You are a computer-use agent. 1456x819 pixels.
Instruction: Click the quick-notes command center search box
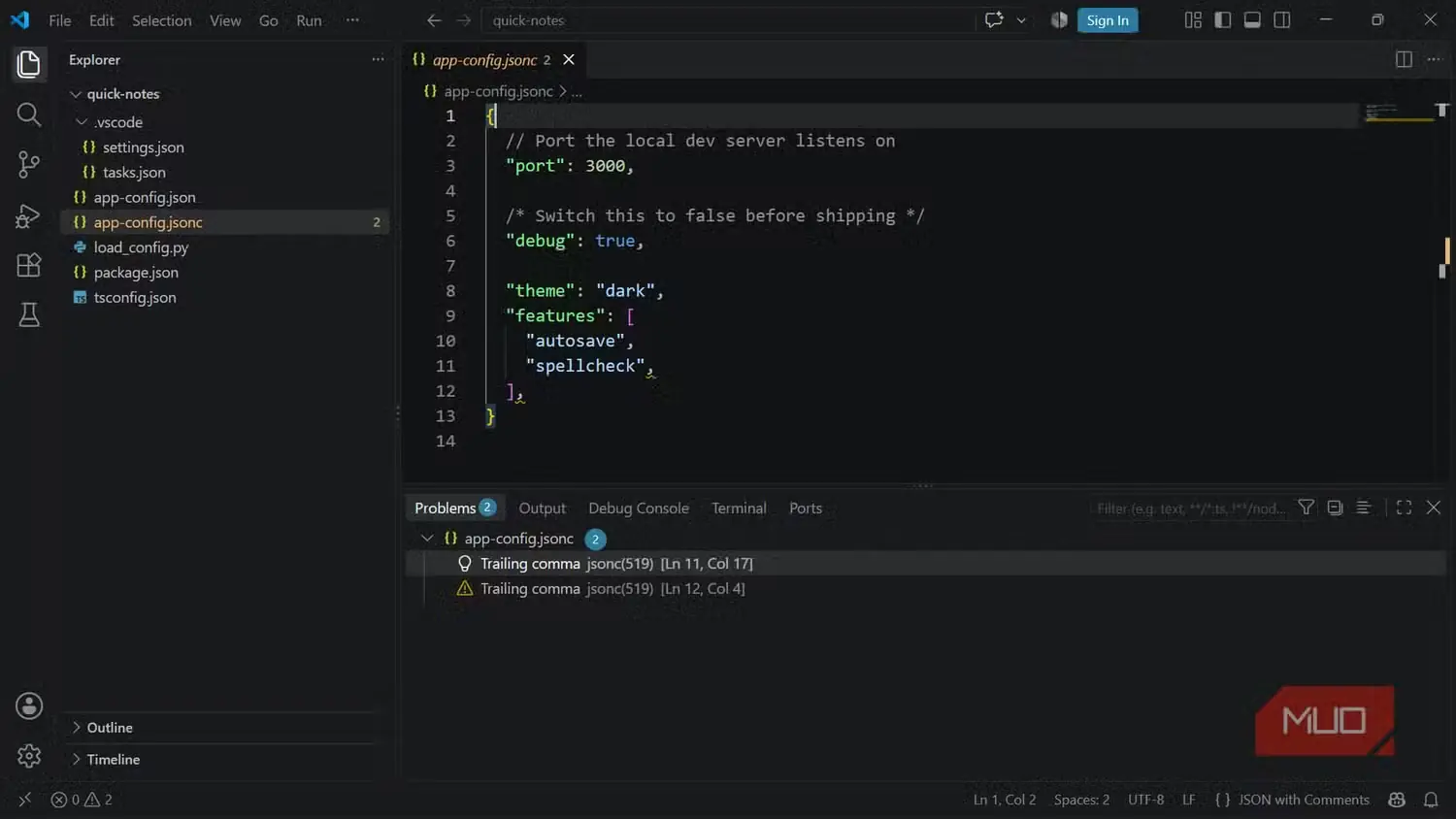pos(728,19)
